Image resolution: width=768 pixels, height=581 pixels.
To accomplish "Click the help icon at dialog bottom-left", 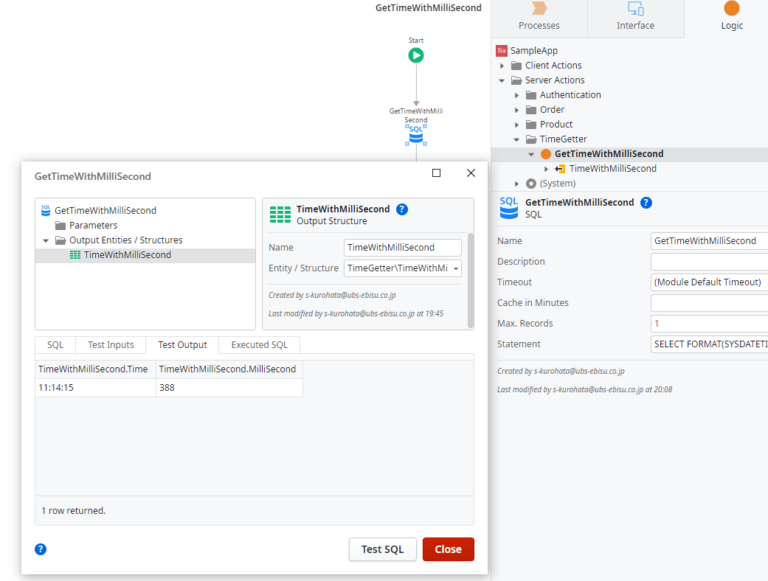I will coord(41,549).
